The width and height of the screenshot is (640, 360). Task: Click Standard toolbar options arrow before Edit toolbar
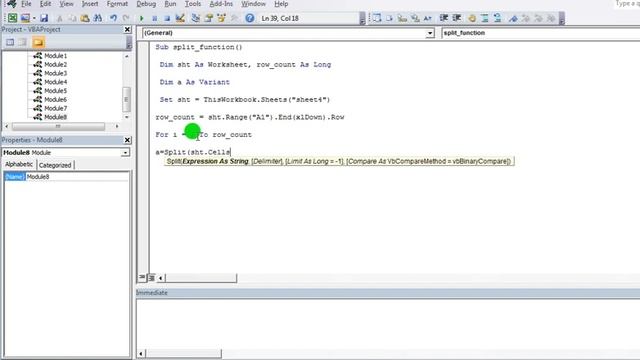pyautogui.click(x=362, y=18)
